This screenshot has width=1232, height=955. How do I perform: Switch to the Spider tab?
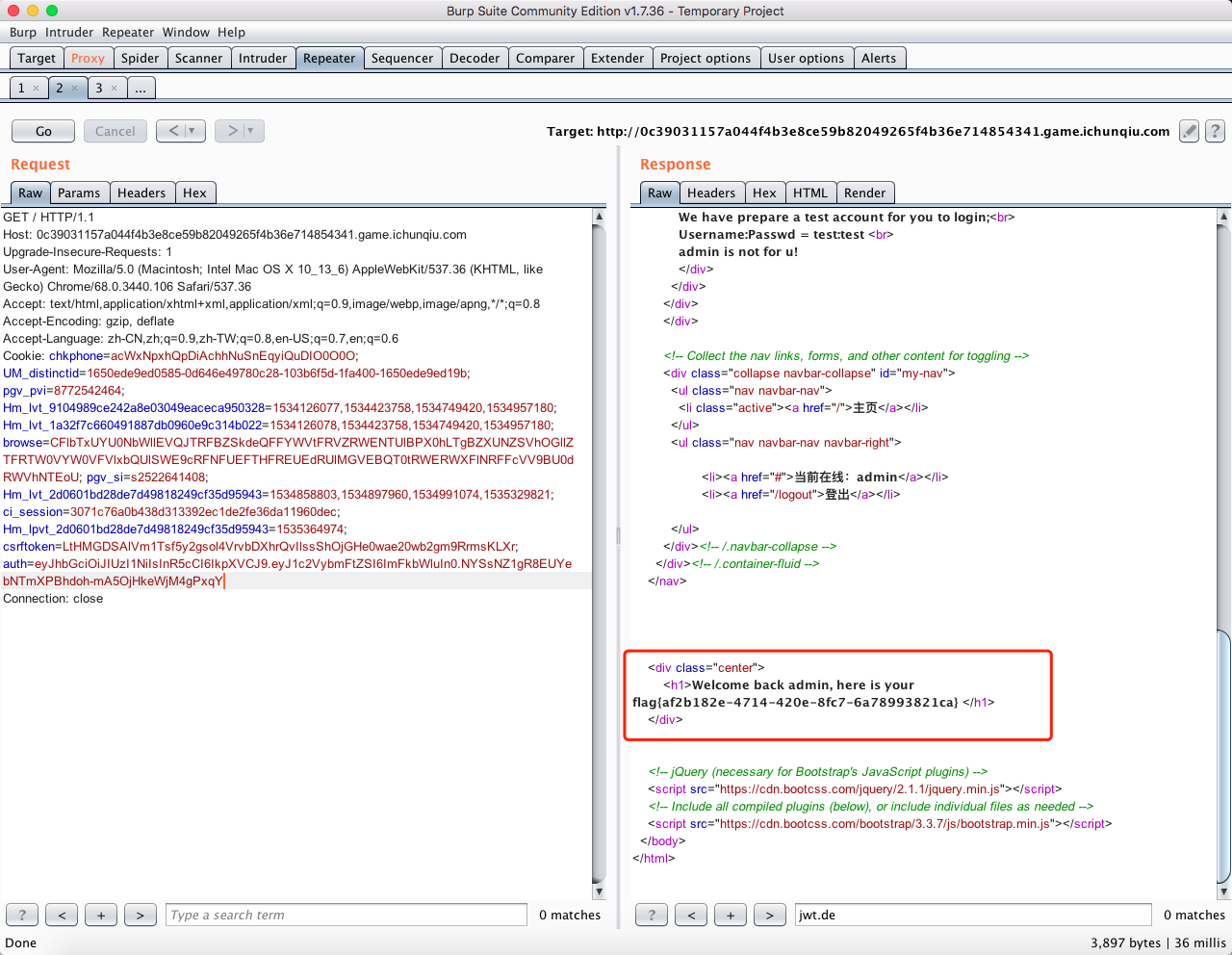[x=140, y=58]
